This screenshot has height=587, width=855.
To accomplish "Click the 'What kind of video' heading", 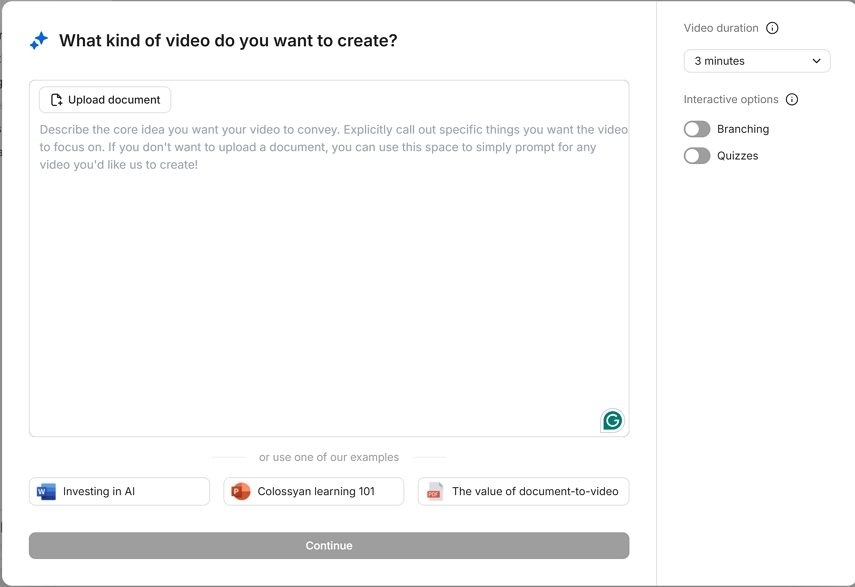I will [228, 40].
